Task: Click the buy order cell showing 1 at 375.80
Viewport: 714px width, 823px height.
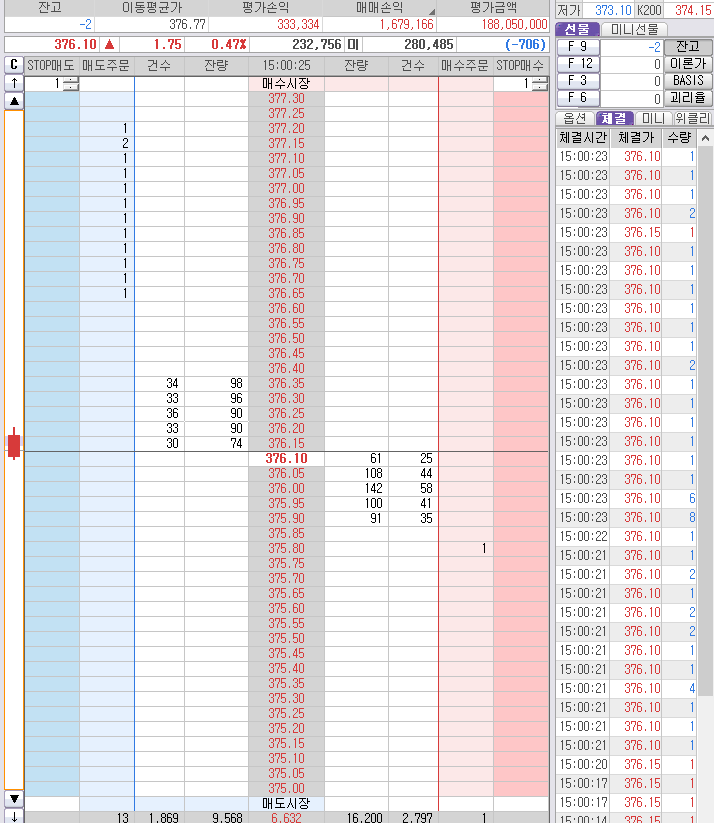Action: tap(466, 549)
